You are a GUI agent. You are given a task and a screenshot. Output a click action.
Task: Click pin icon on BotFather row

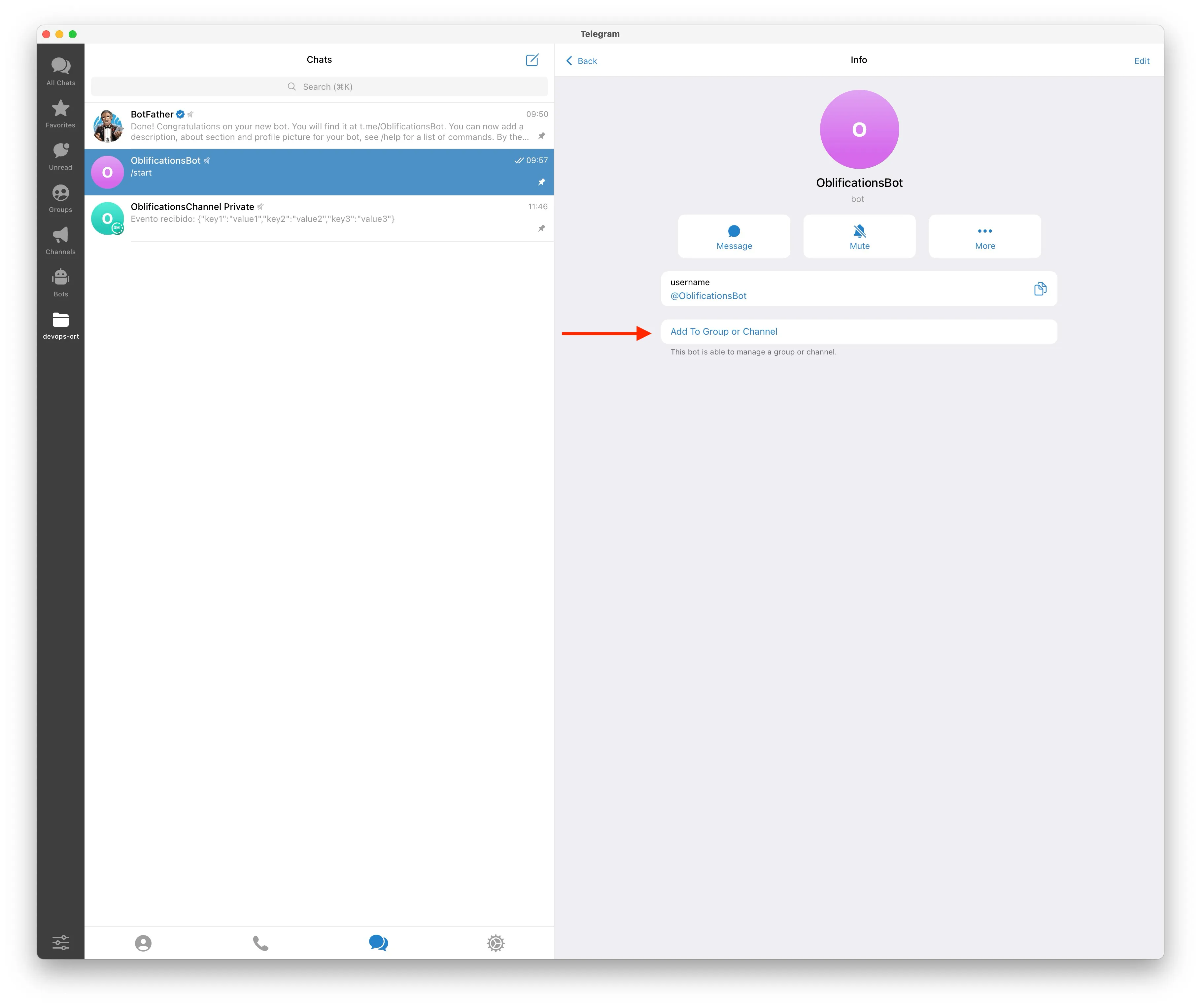coord(541,136)
